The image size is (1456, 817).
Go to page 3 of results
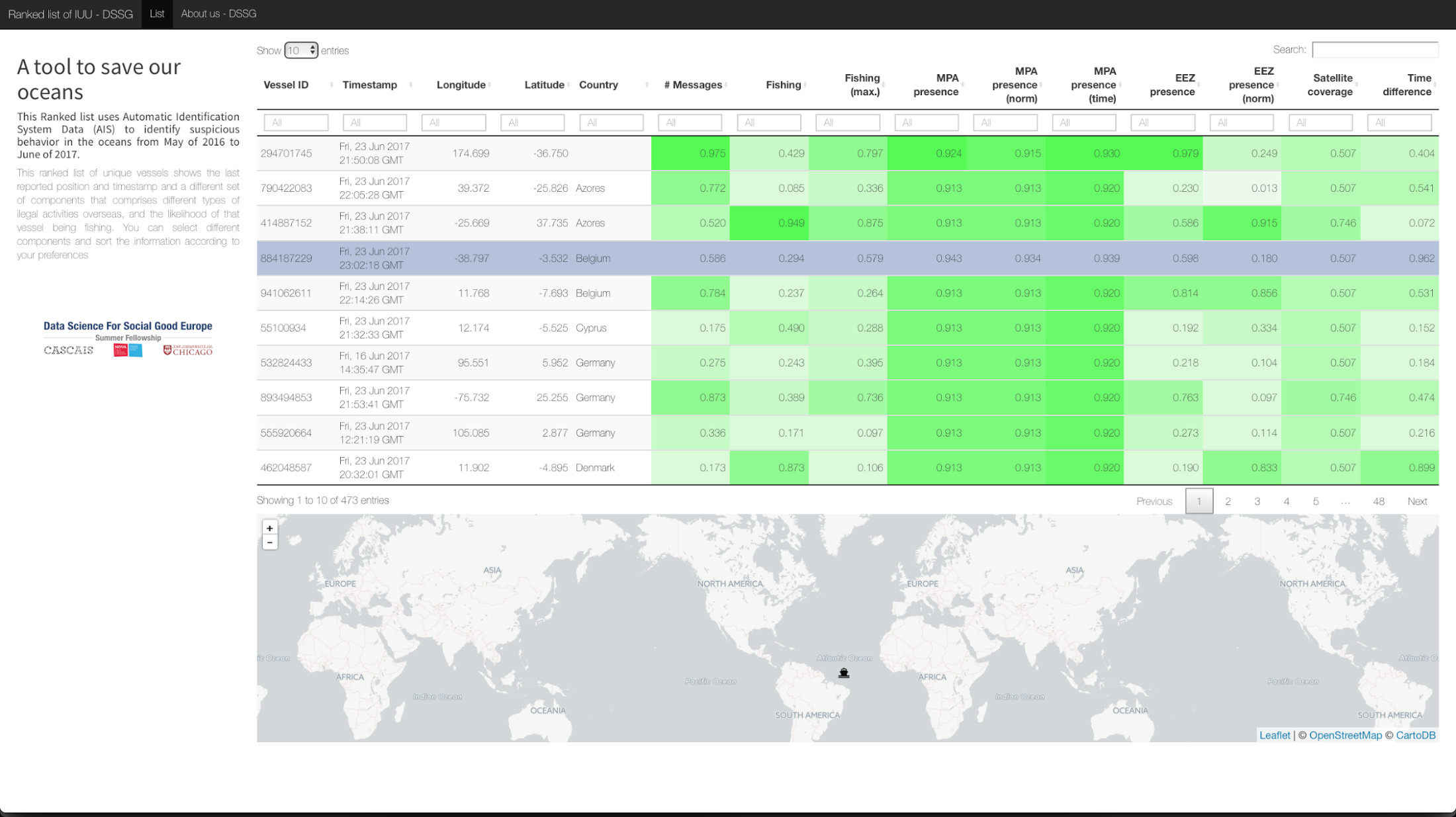[1257, 501]
